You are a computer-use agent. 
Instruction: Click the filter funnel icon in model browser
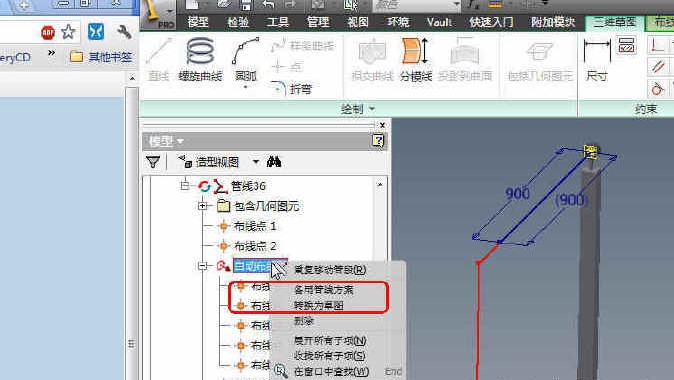coord(153,162)
